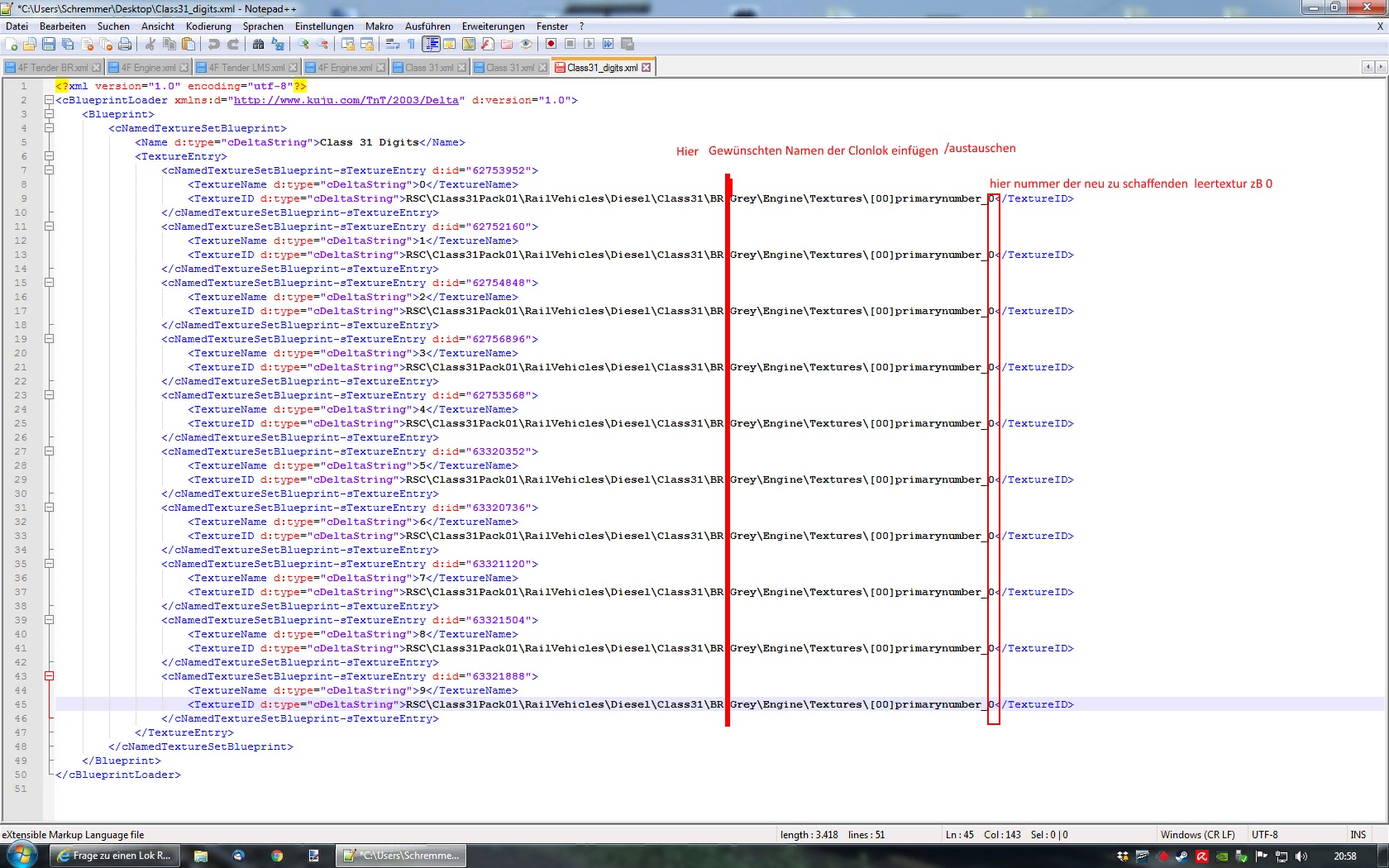Click the Cut scissors icon
Viewport: 1389px width, 868px height.
point(150,44)
